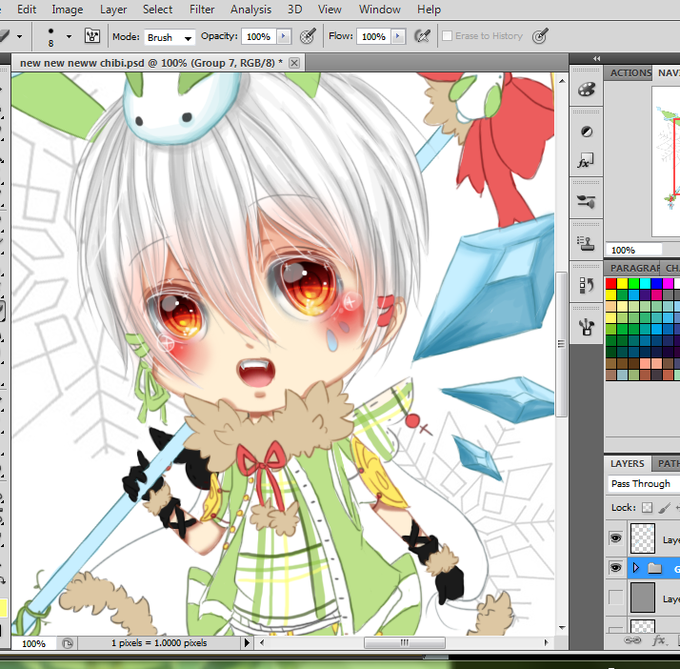Open the Select menu
680x669 pixels.
157,10
